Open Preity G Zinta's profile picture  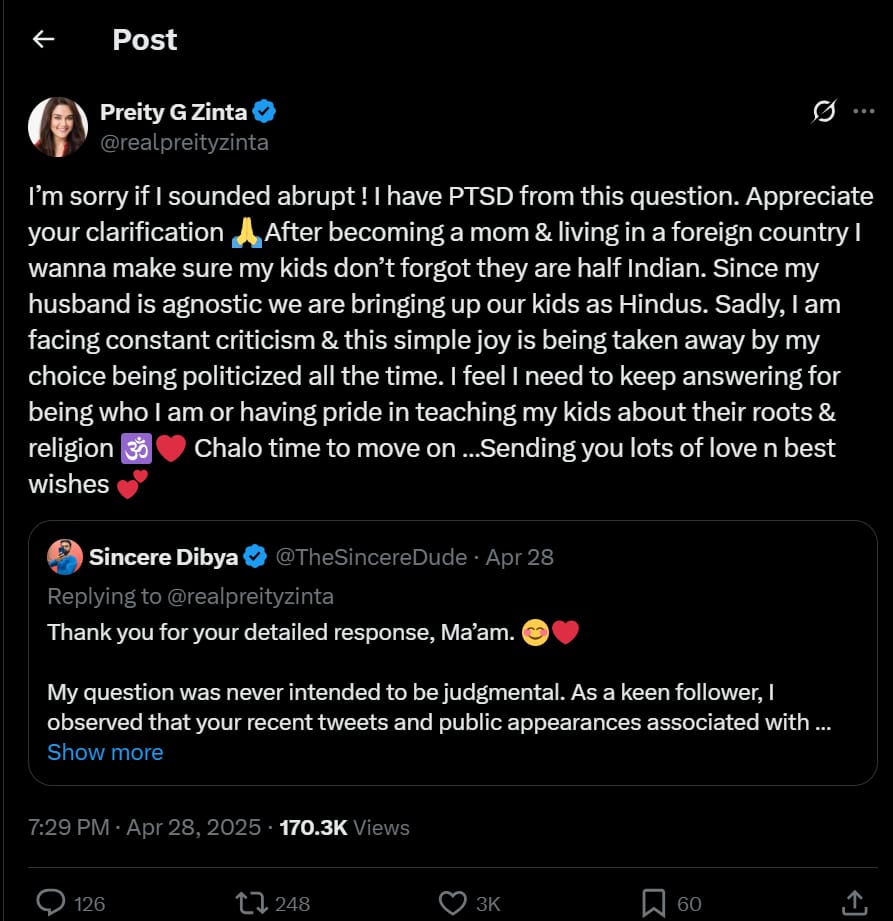tap(58, 127)
